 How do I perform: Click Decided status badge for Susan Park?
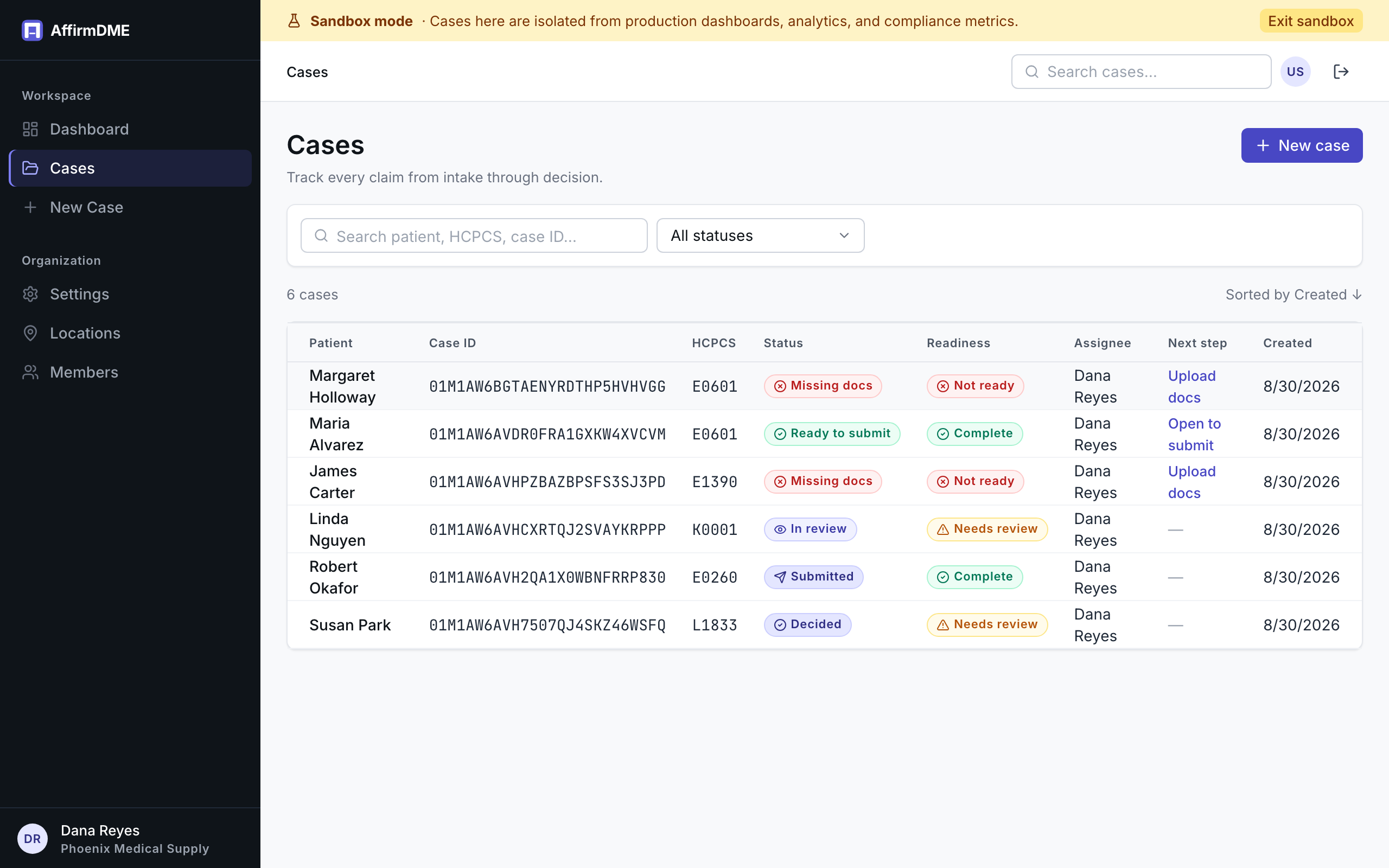(807, 624)
